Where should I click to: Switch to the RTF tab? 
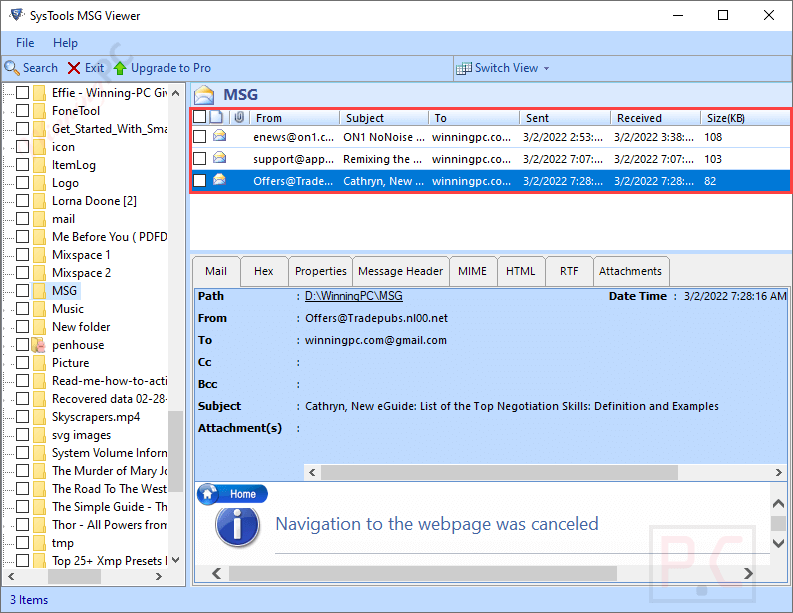pyautogui.click(x=569, y=272)
